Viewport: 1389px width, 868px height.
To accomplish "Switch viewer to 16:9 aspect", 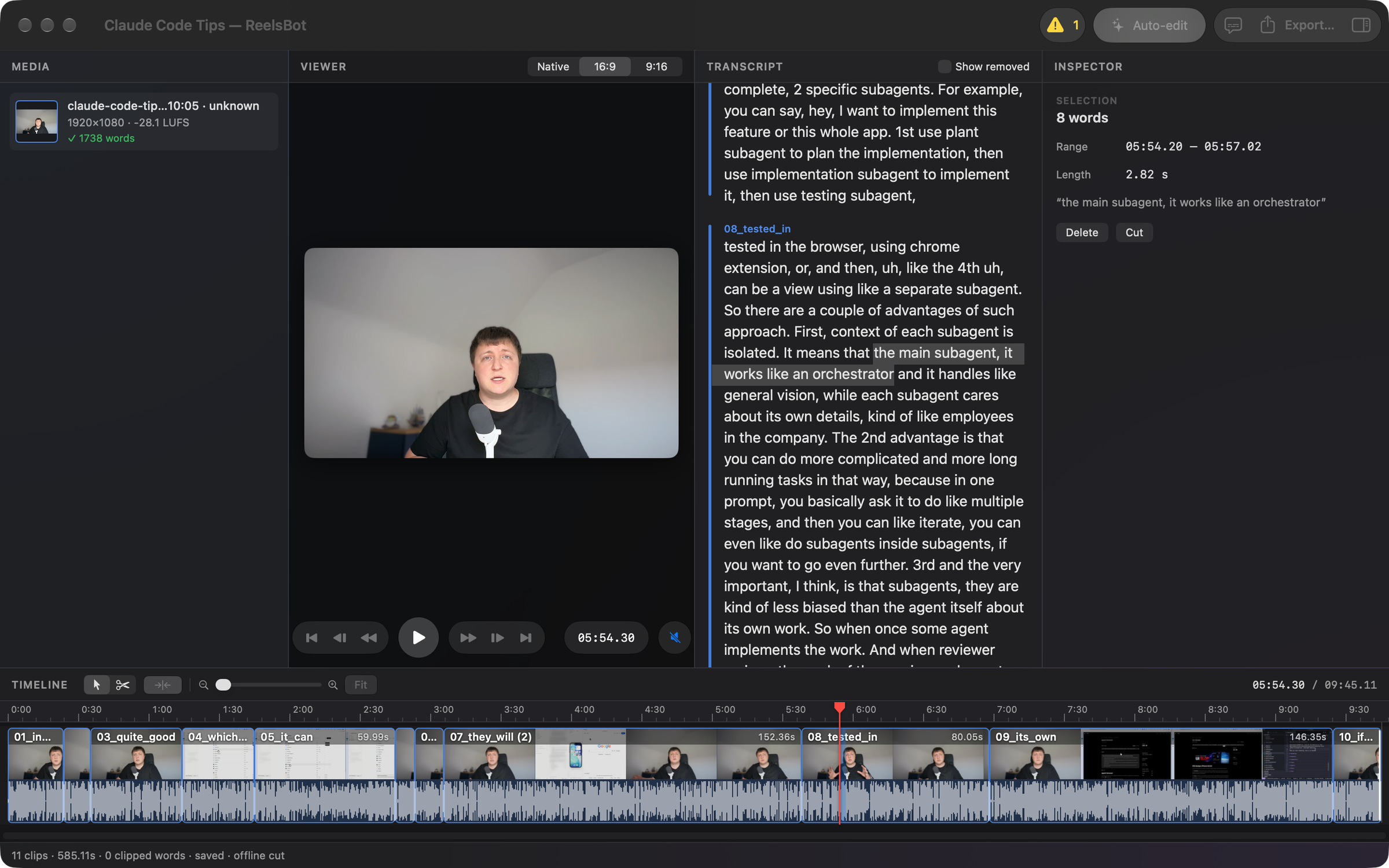I will click(605, 67).
